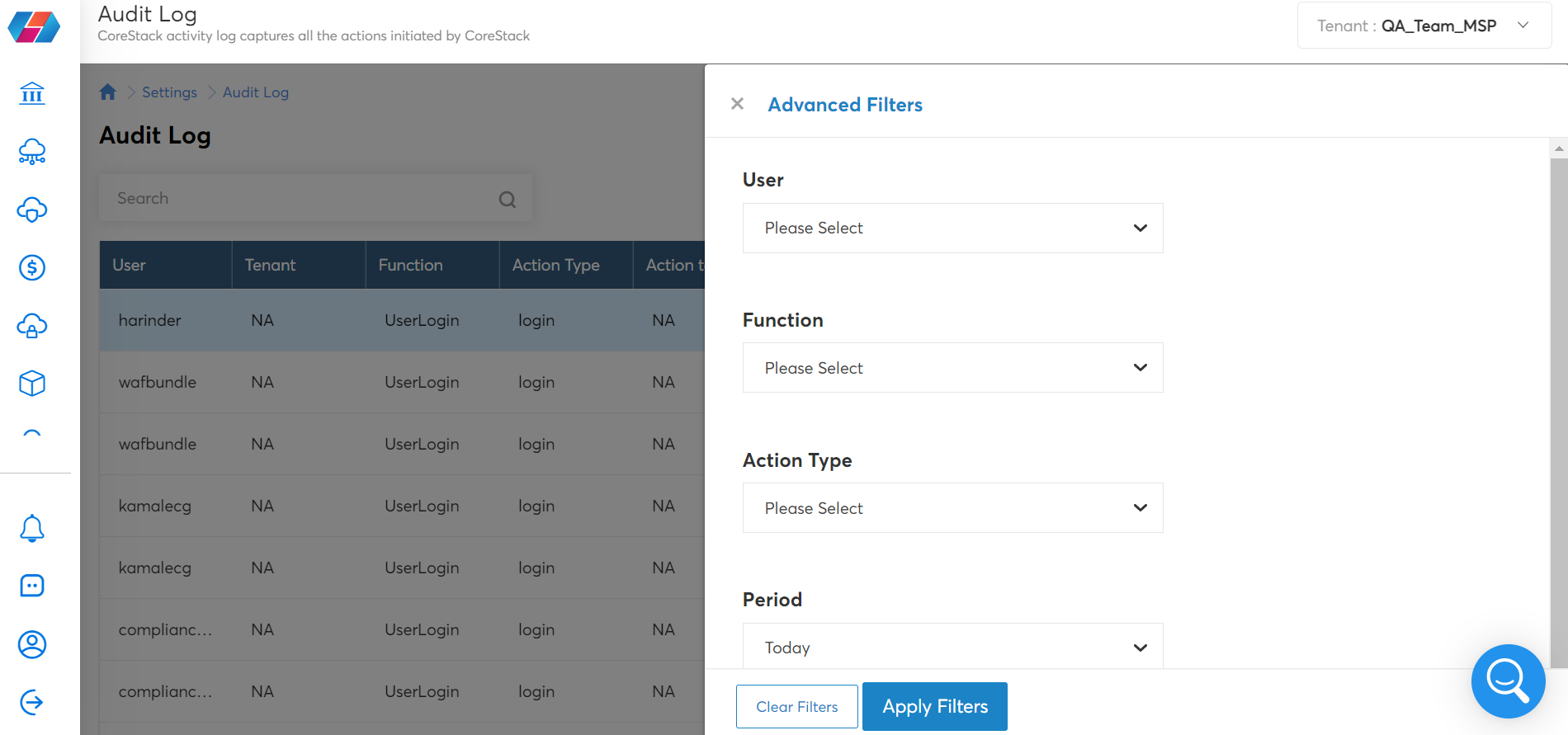Open the chat message sidebar icon
Screen dimensions: 1568x735
click(32, 586)
